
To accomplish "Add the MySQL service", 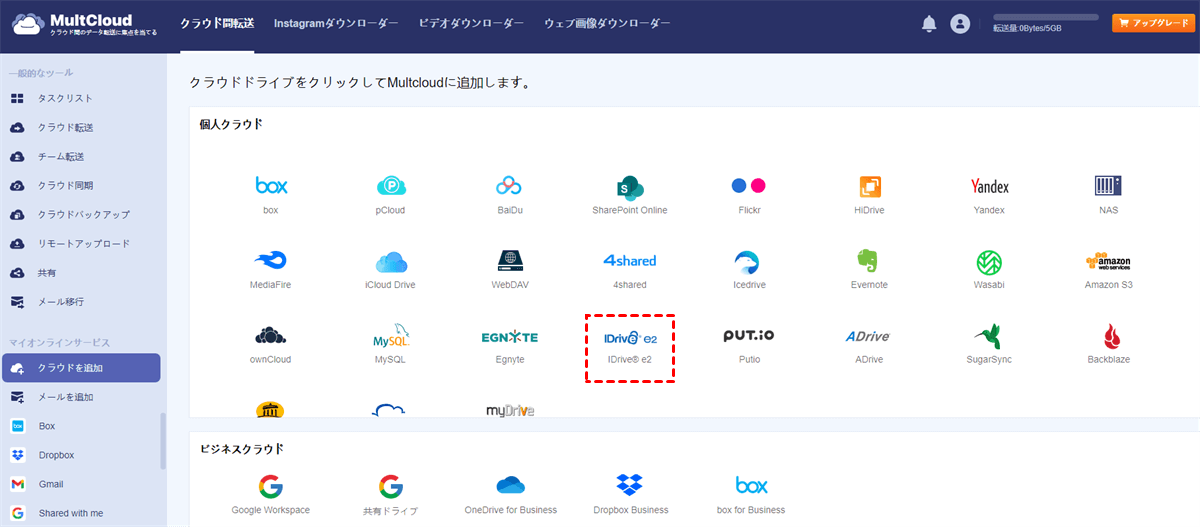I will (391, 336).
